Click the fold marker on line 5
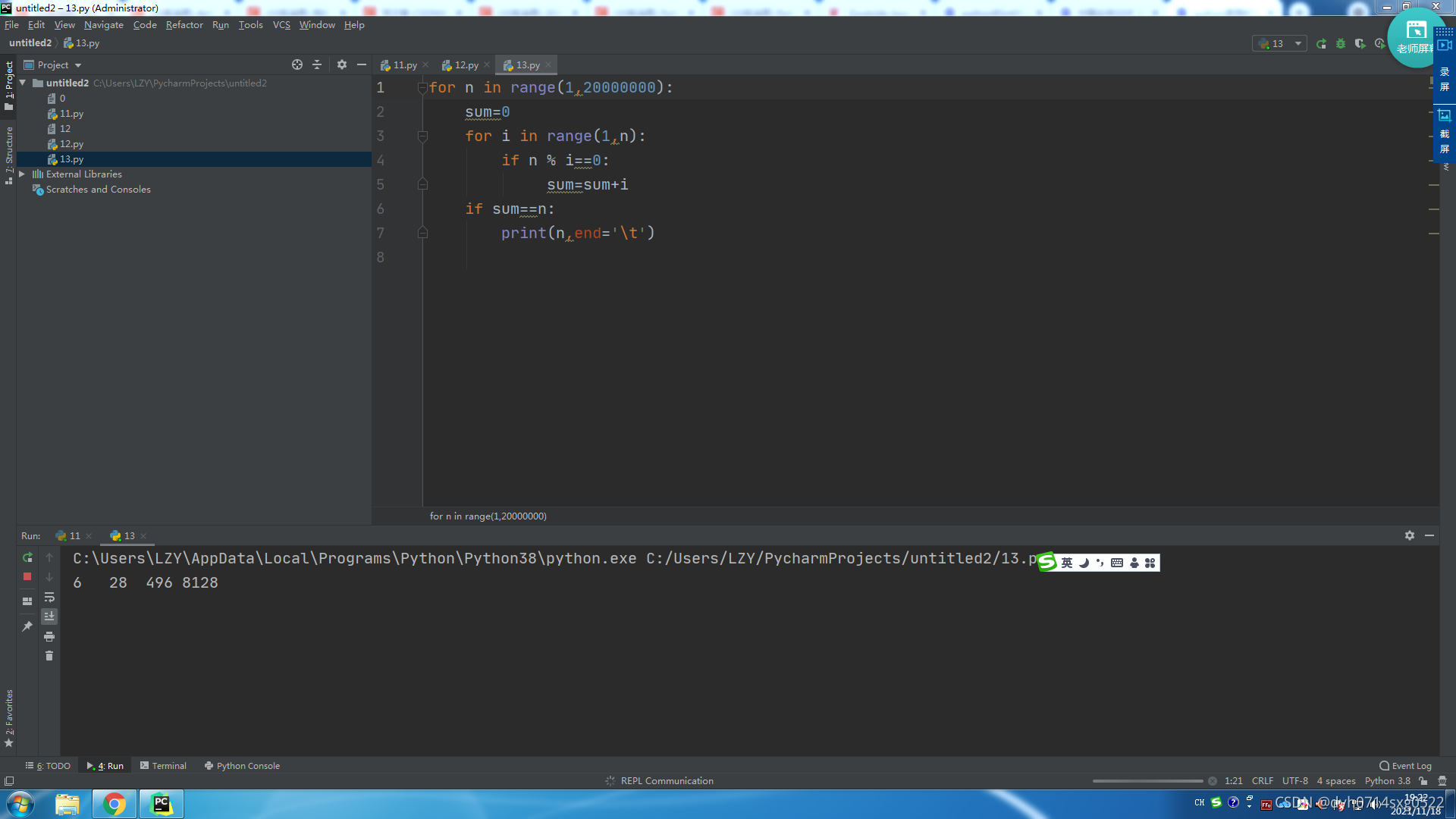This screenshot has width=1456, height=819. (x=422, y=184)
